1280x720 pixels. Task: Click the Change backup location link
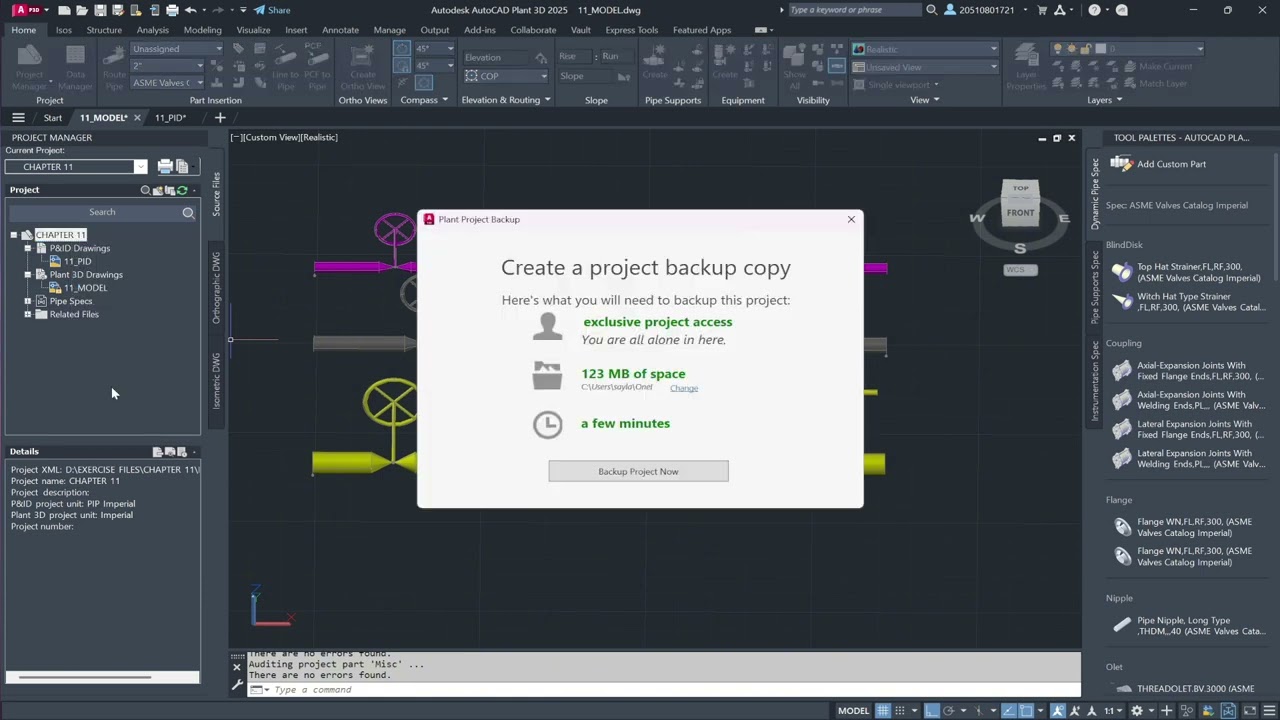point(684,388)
